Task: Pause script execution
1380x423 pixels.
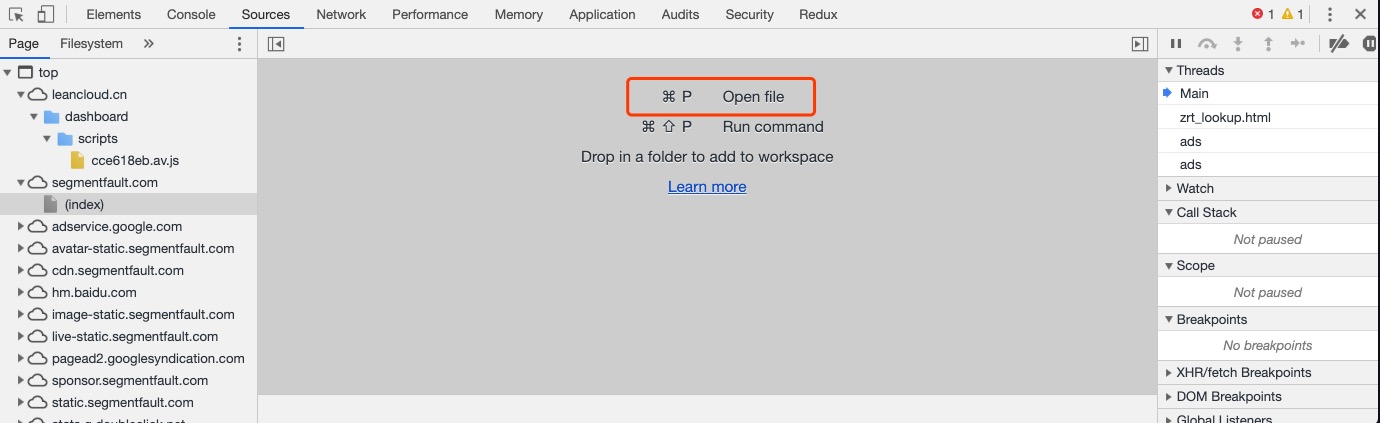Action: coord(1177,44)
